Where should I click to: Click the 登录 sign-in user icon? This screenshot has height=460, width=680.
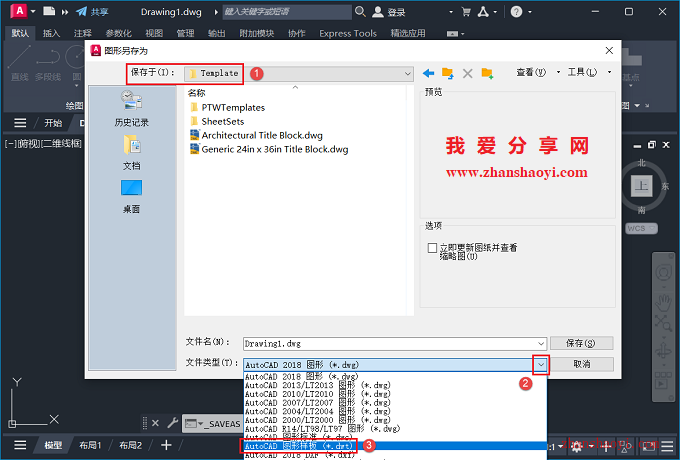tap(378, 12)
